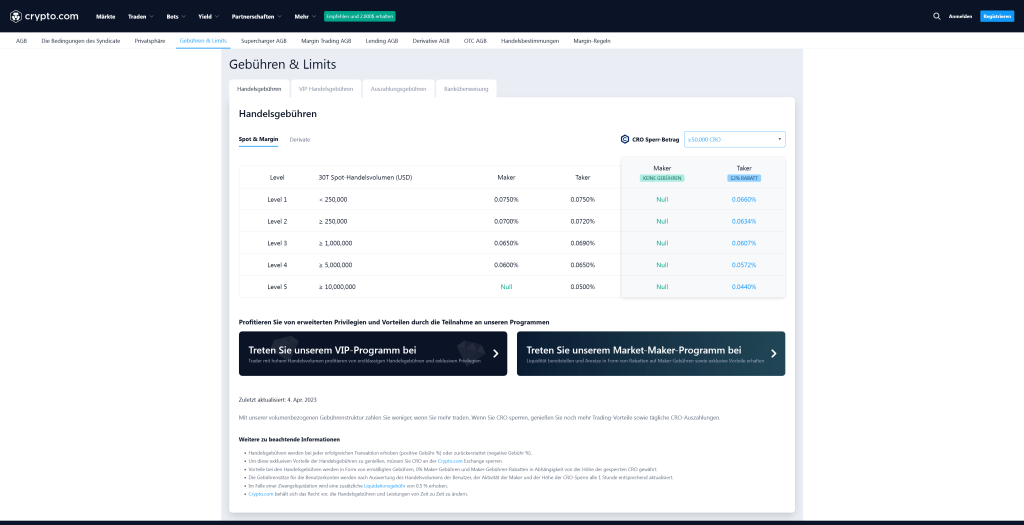Image resolution: width=1024 pixels, height=525 pixels.
Task: Open the Partnerschaften dropdown
Action: click(256, 17)
